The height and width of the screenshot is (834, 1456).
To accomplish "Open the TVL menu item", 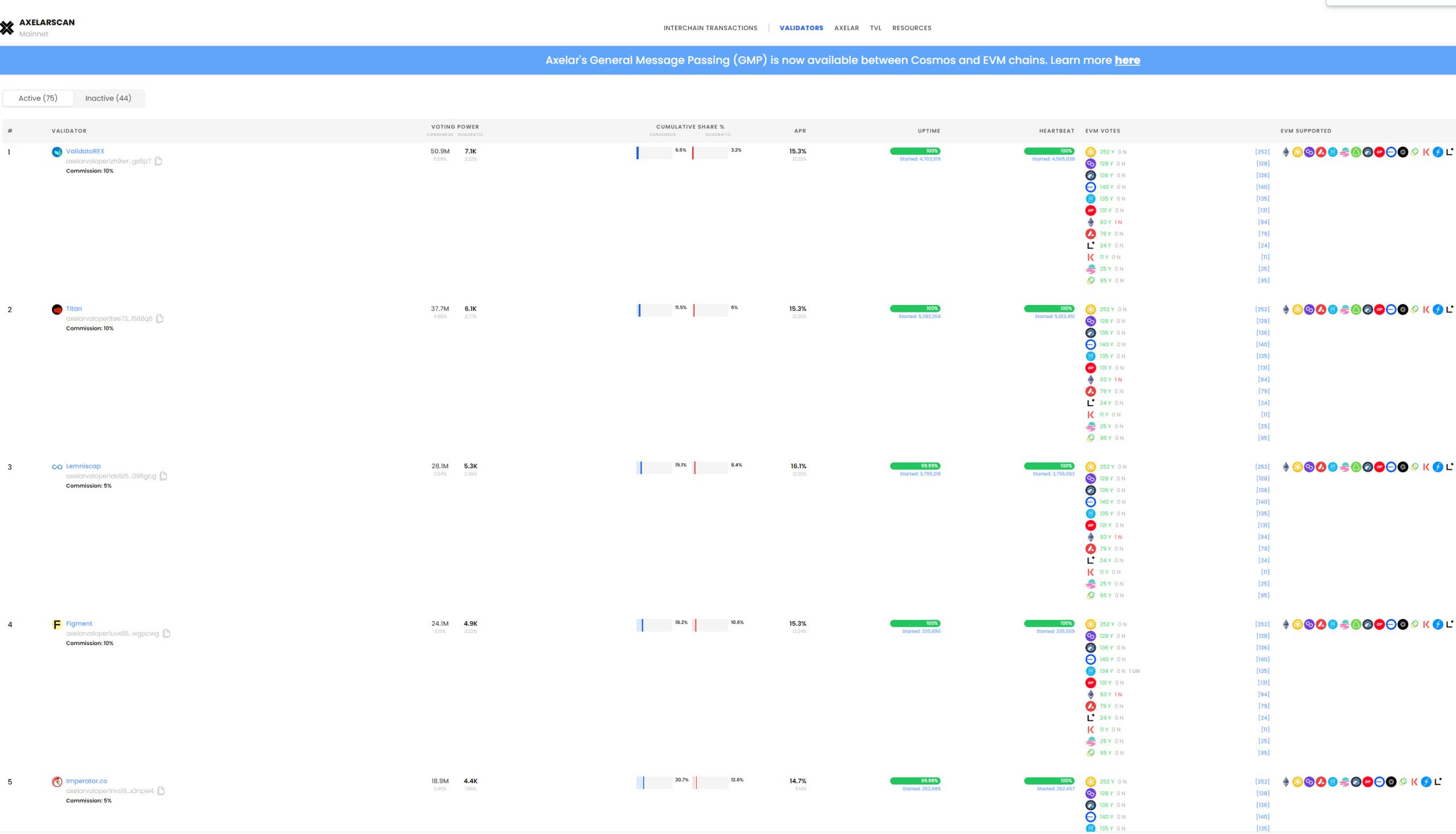I will point(875,27).
